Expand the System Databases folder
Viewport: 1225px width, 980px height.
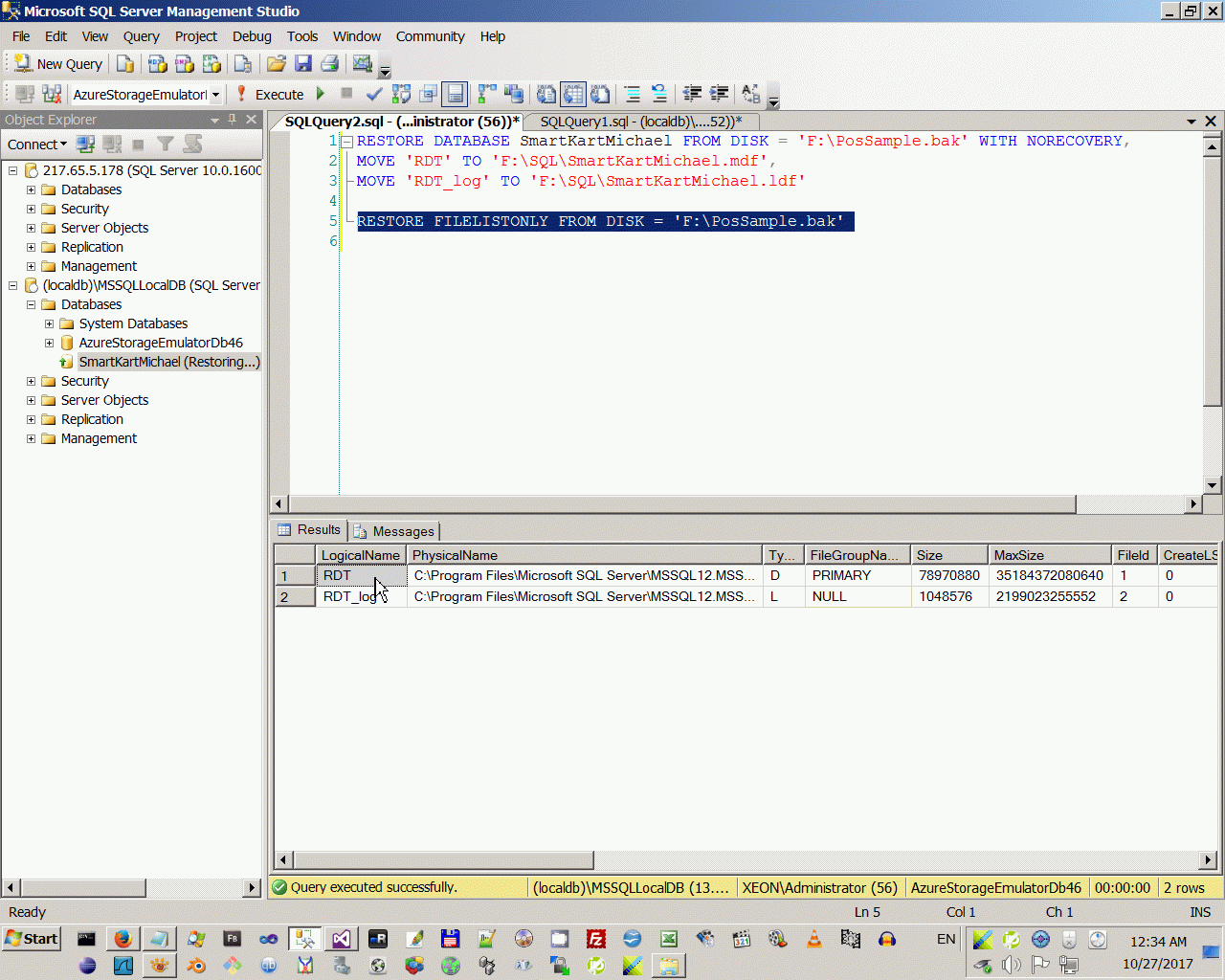(49, 323)
